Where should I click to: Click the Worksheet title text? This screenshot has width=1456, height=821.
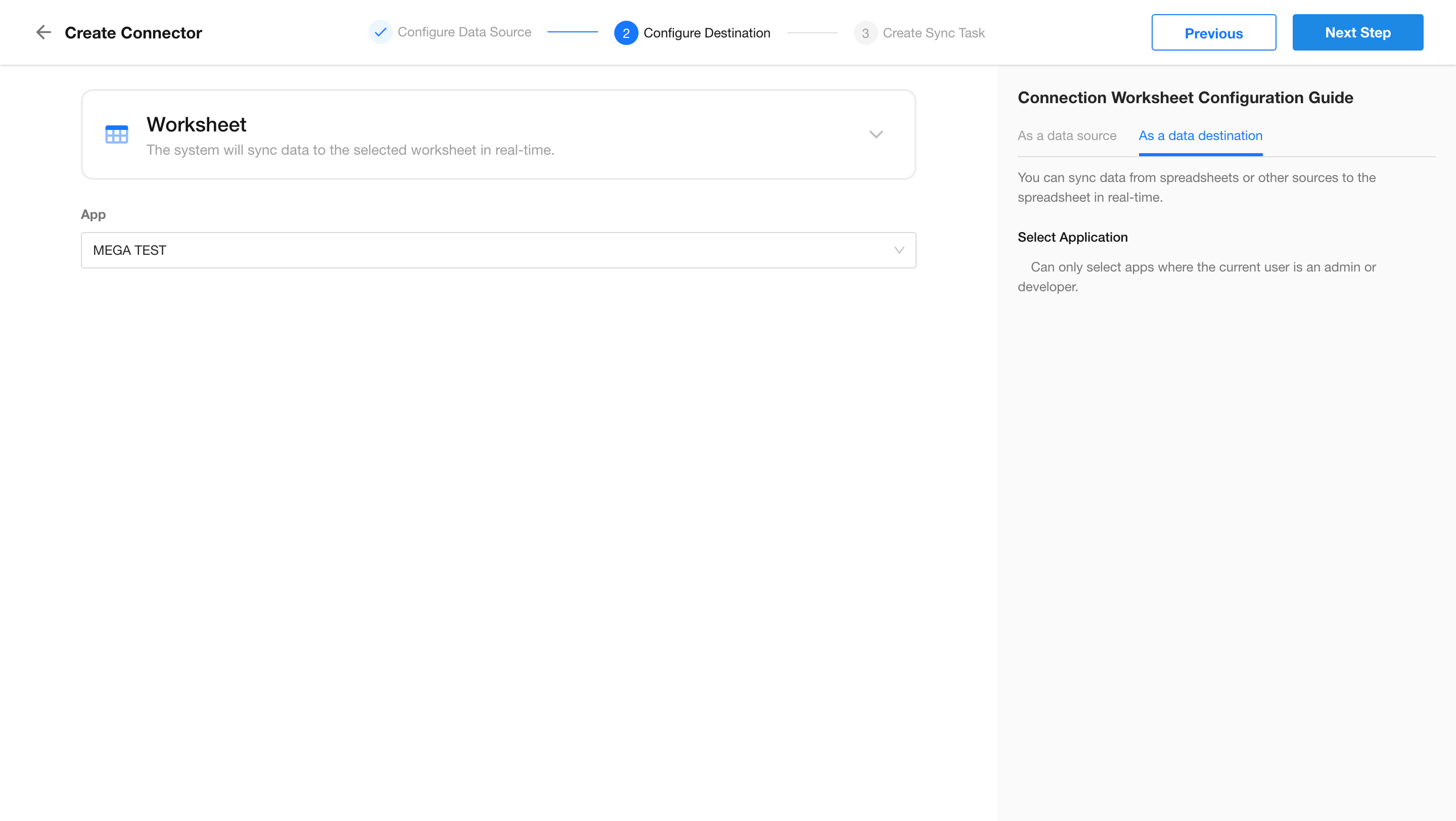tap(196, 124)
